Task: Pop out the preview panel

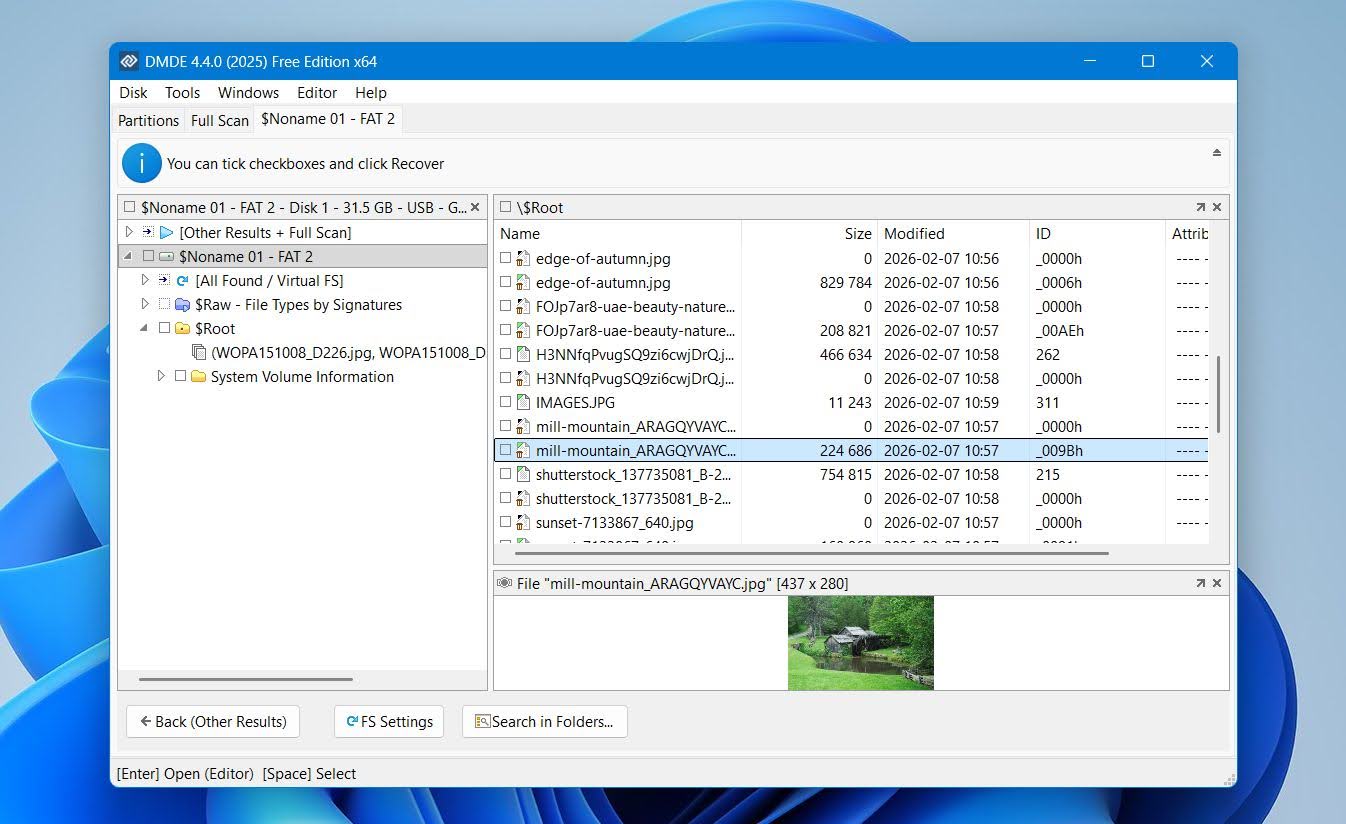Action: click(x=1200, y=583)
